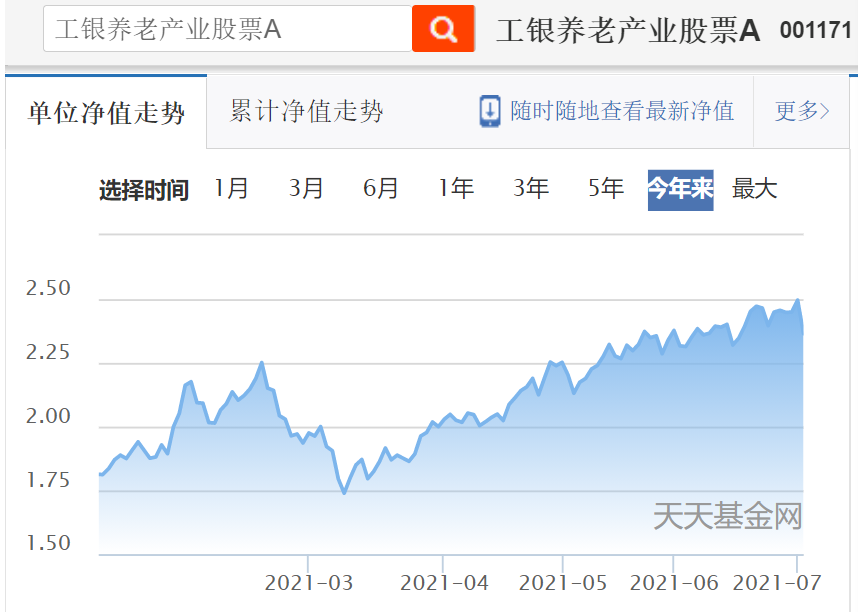
Task: Select the 1月 time range
Action: [230, 189]
